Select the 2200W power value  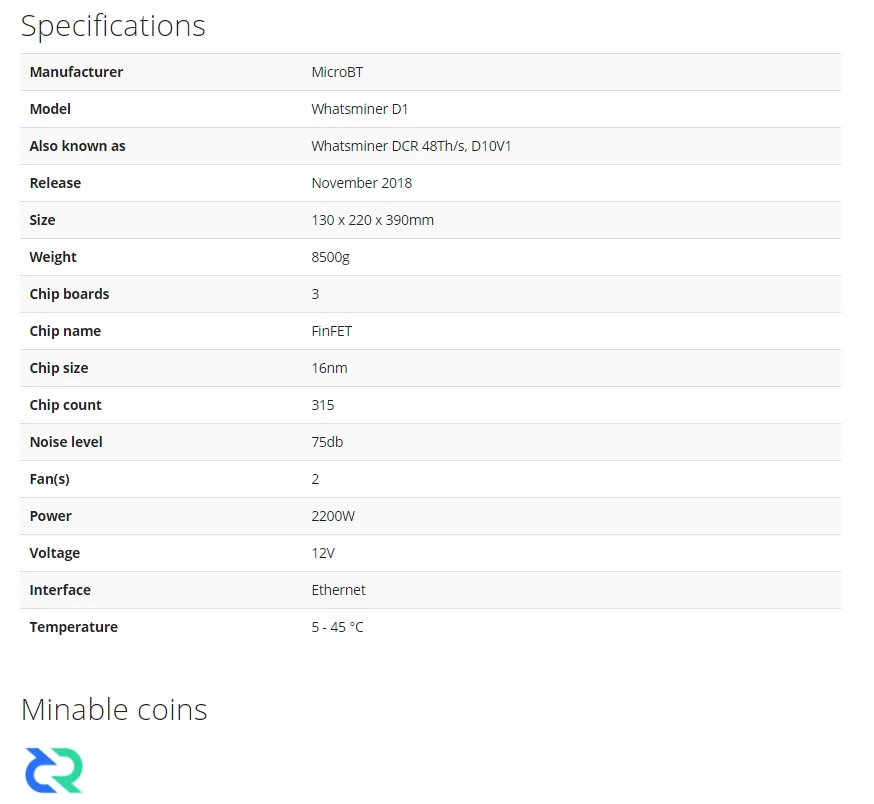pyautogui.click(x=333, y=516)
